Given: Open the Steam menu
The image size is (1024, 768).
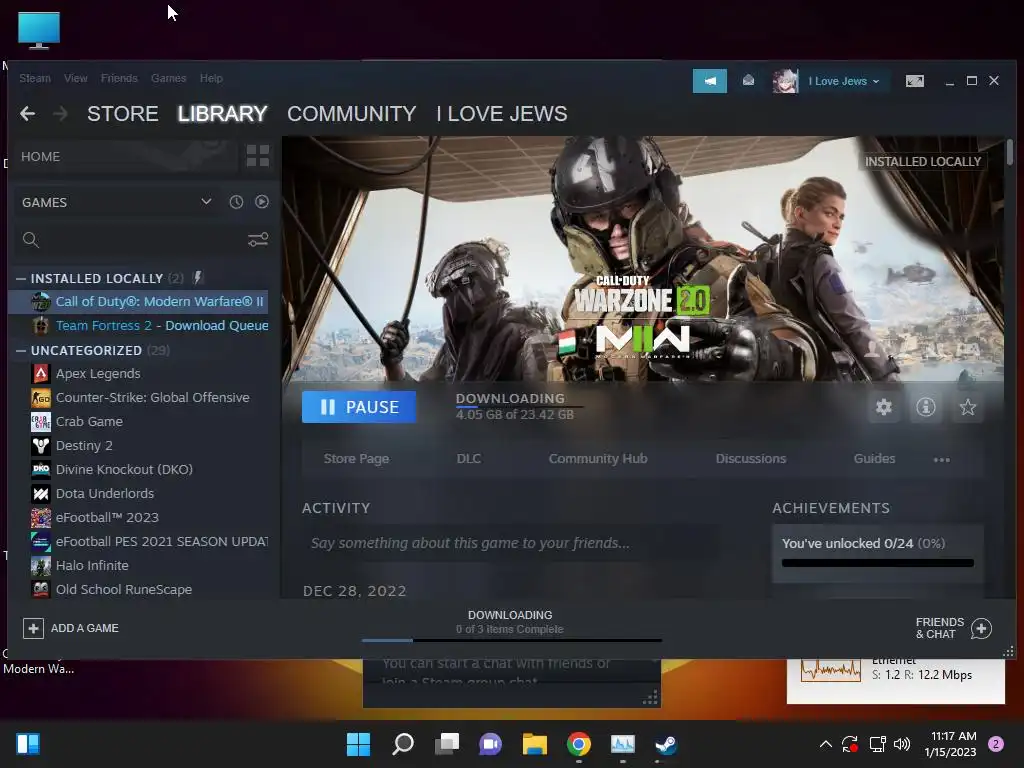Looking at the screenshot, I should coord(35,78).
